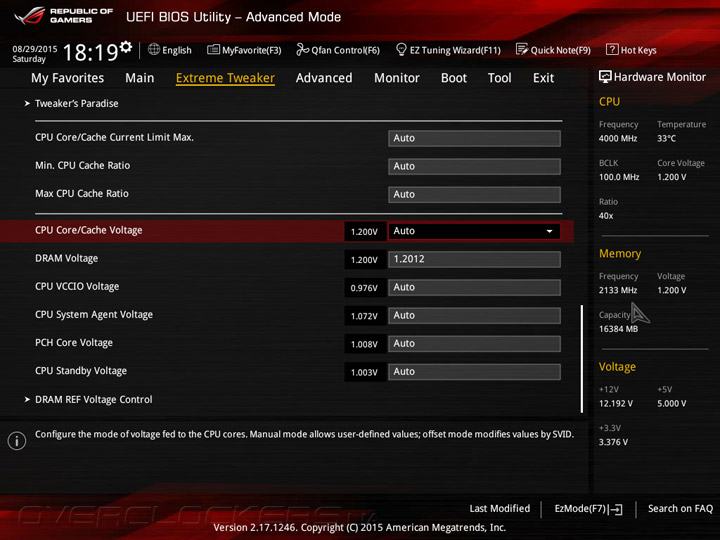Click the vertical scrollbar in settings list
Viewport: 720px width, 540px height.
click(582, 359)
